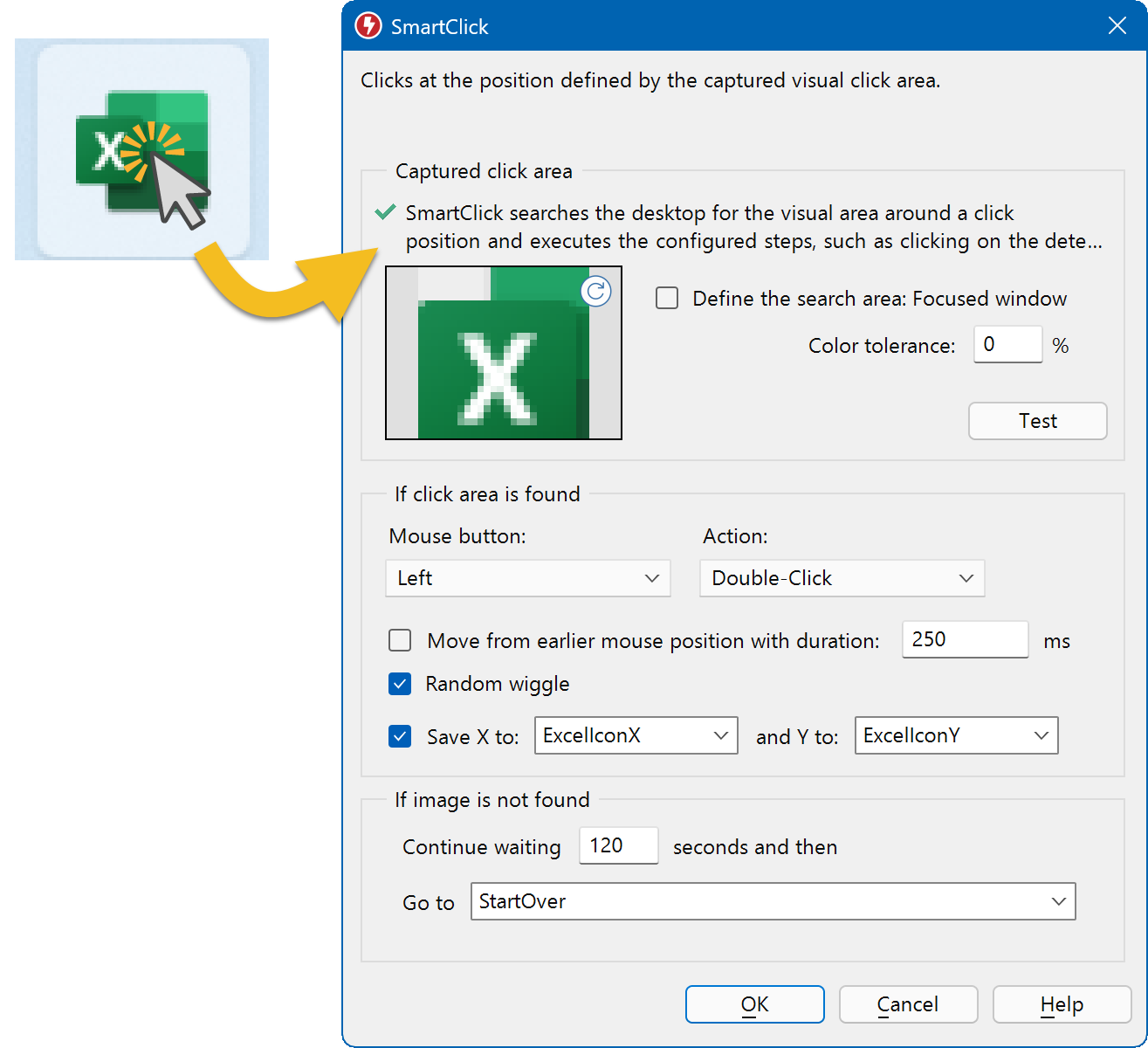Image resolution: width=1148 pixels, height=1048 pixels.
Task: Open the Help dialog
Action: (1062, 1004)
